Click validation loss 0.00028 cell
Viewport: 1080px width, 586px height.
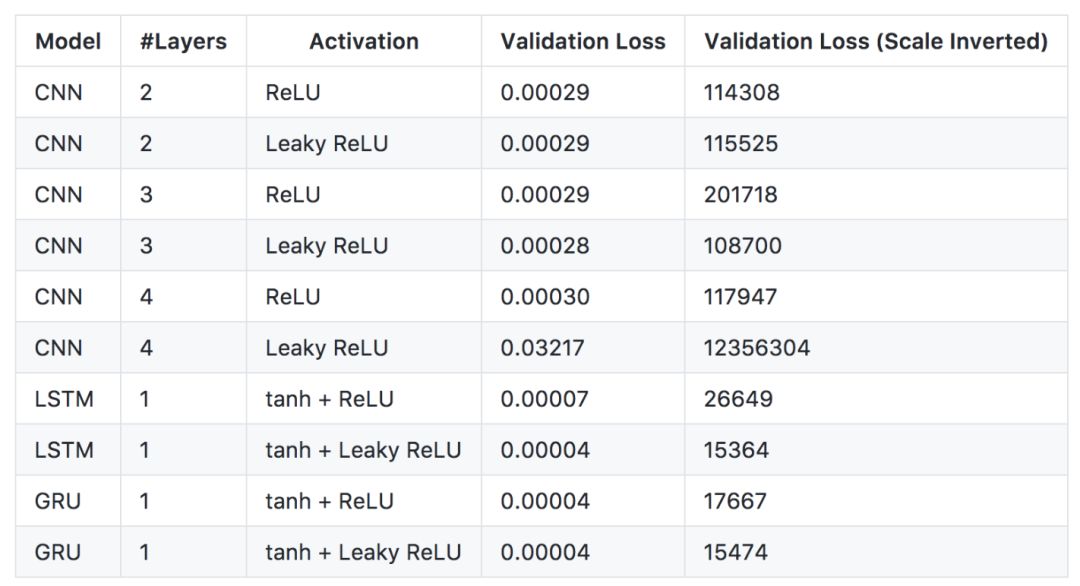pyautogui.click(x=545, y=246)
